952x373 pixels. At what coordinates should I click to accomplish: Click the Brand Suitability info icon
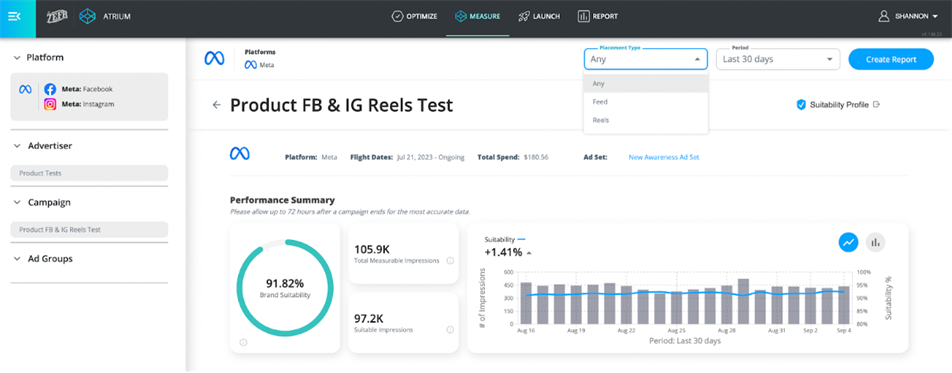(x=243, y=343)
